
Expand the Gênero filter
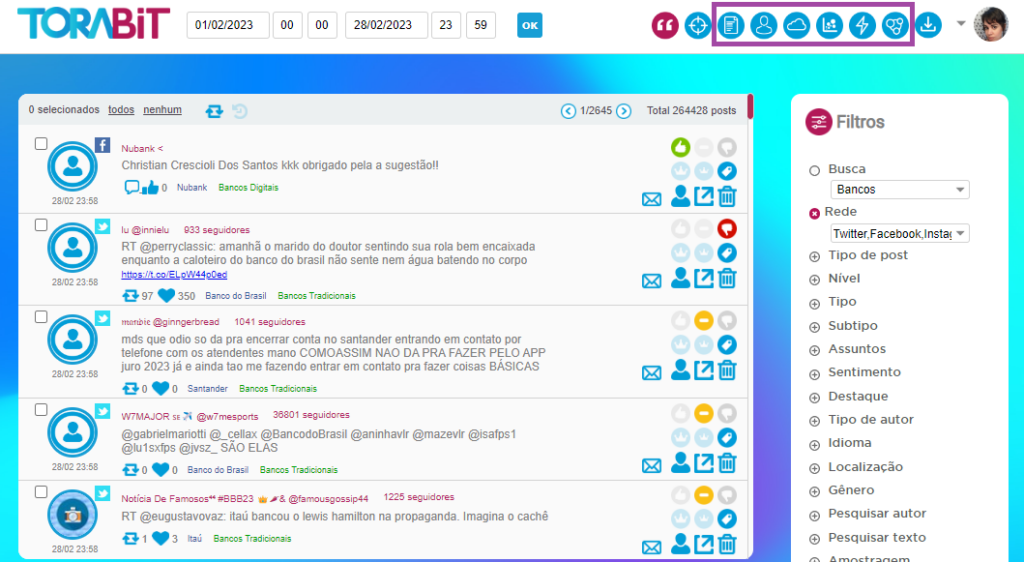[814, 492]
